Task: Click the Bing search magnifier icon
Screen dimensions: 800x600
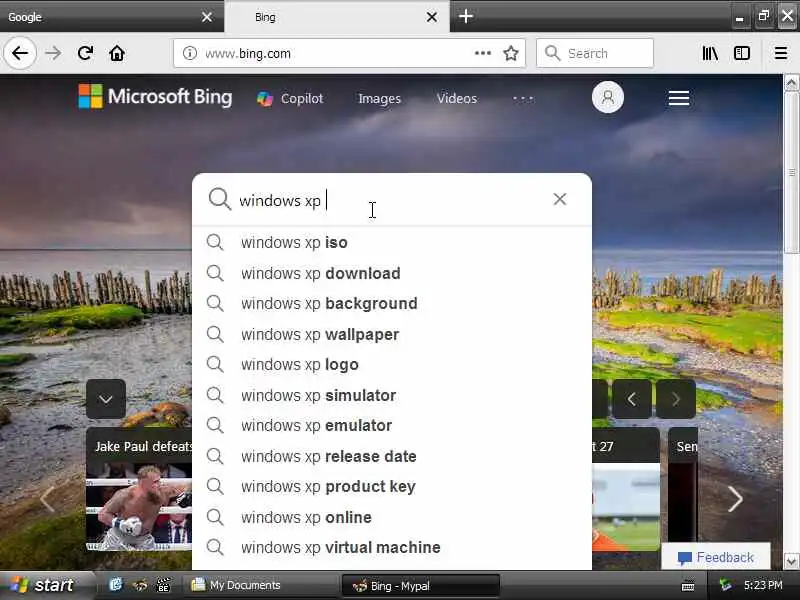Action: [x=219, y=199]
